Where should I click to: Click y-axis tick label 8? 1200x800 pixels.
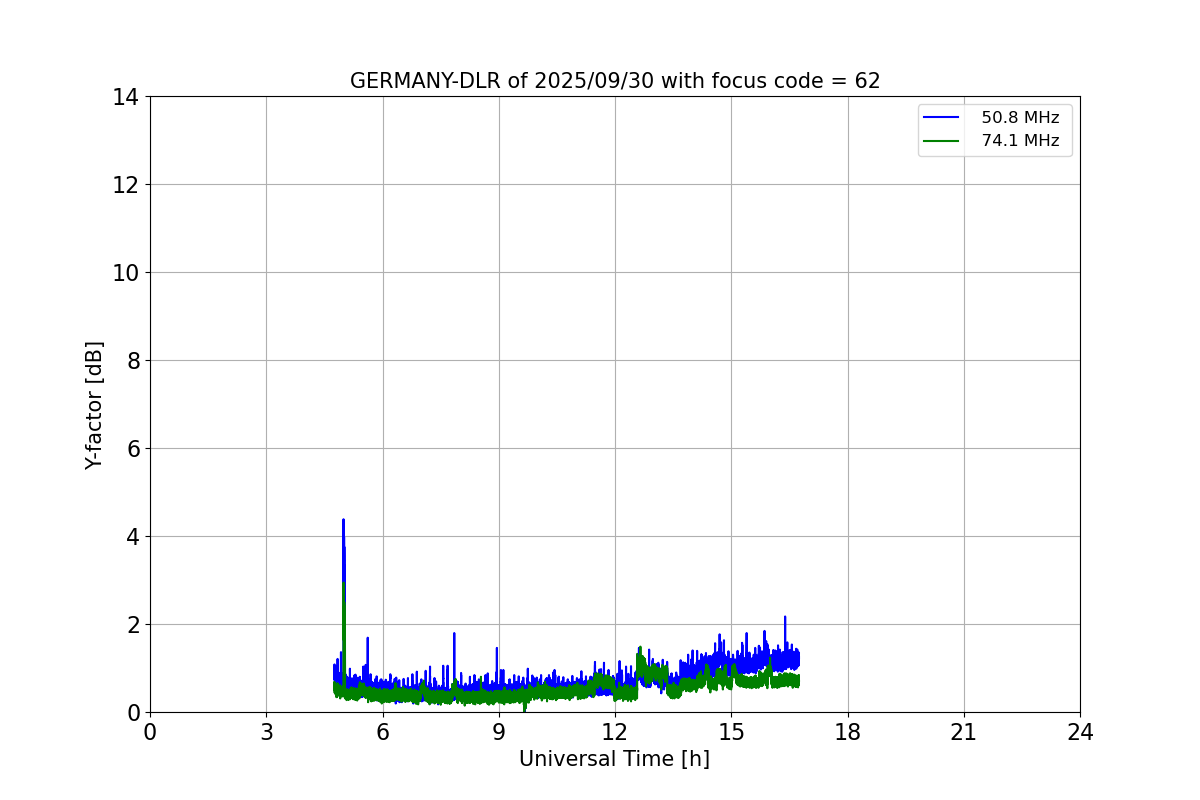click(x=133, y=361)
